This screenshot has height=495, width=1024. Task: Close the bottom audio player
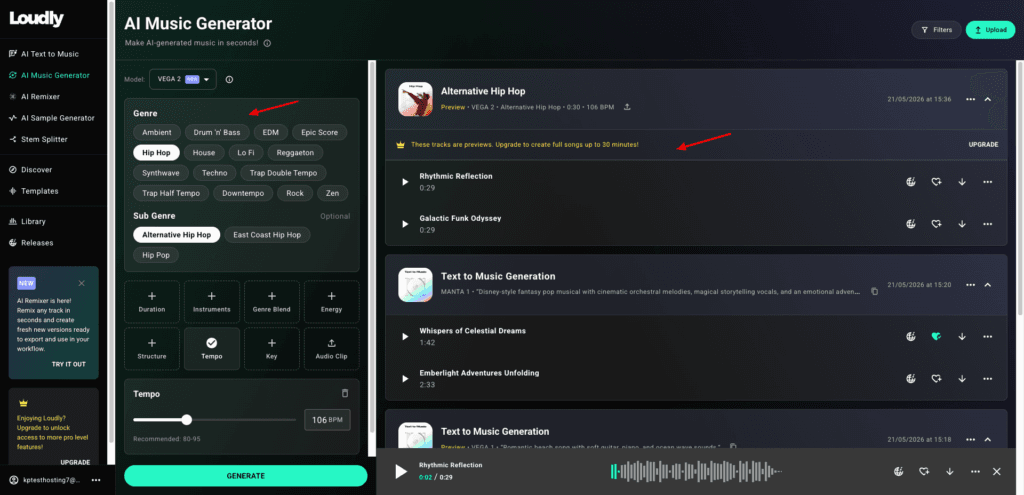coord(997,471)
